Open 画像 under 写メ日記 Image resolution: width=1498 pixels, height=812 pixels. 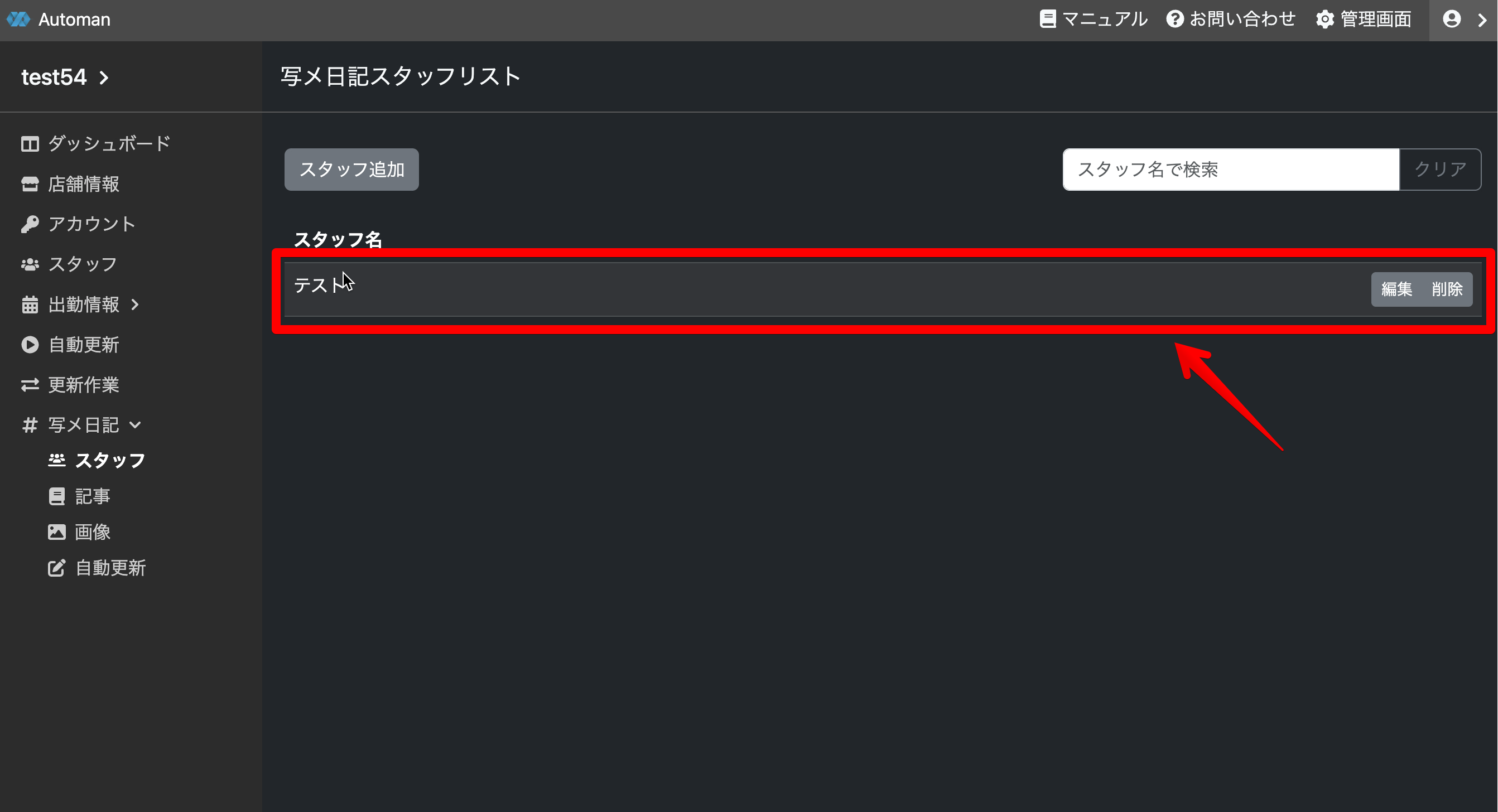tap(93, 532)
